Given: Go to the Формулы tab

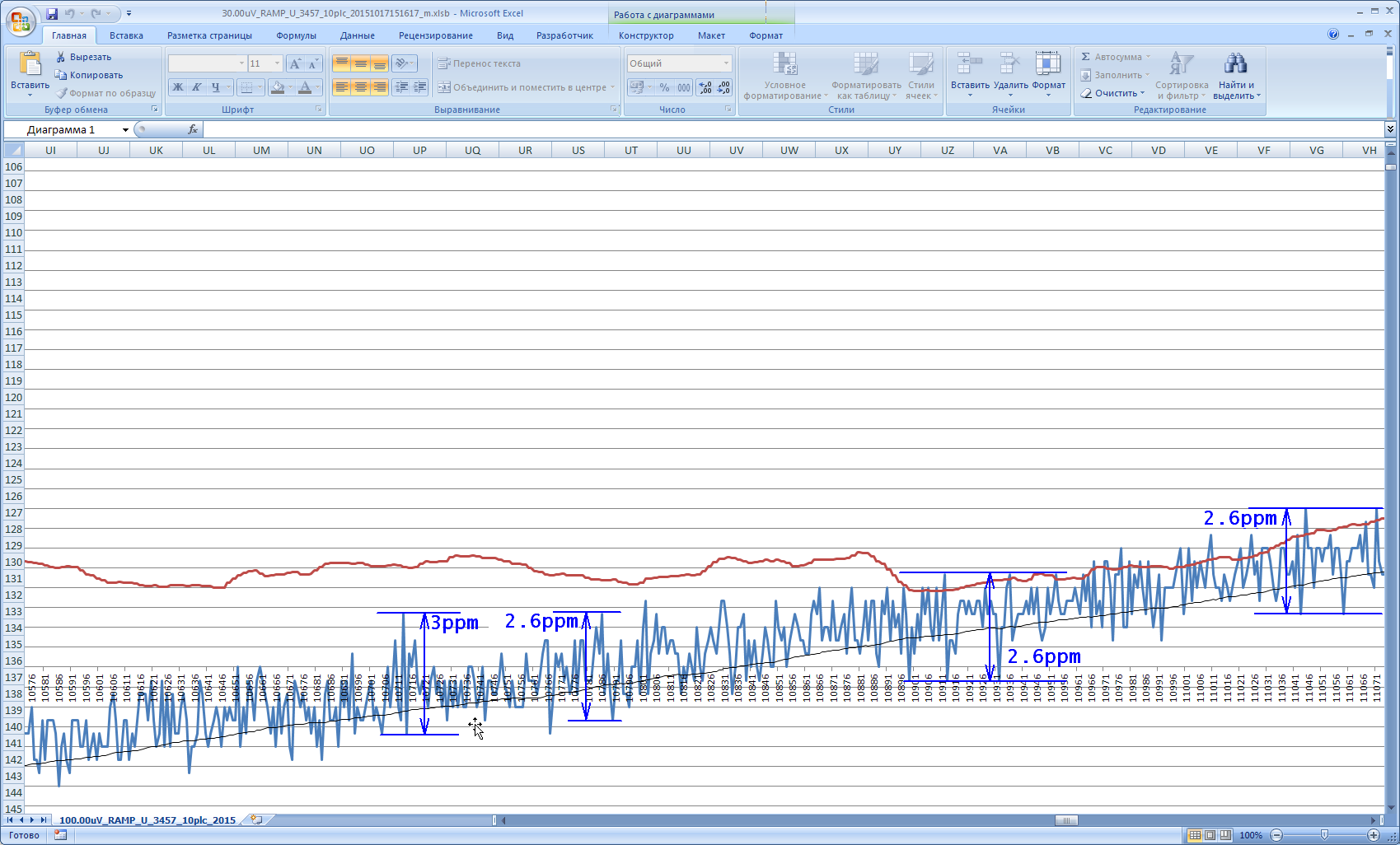Looking at the screenshot, I should pyautogui.click(x=297, y=35).
